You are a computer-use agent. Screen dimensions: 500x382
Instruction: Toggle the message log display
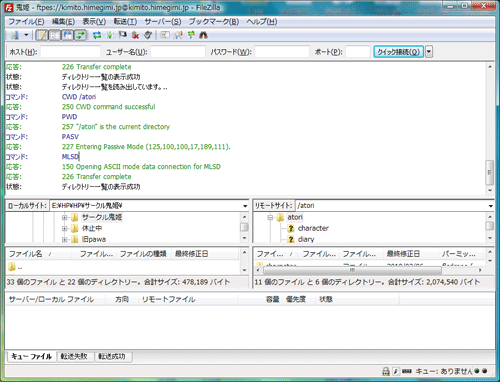(x=42, y=35)
